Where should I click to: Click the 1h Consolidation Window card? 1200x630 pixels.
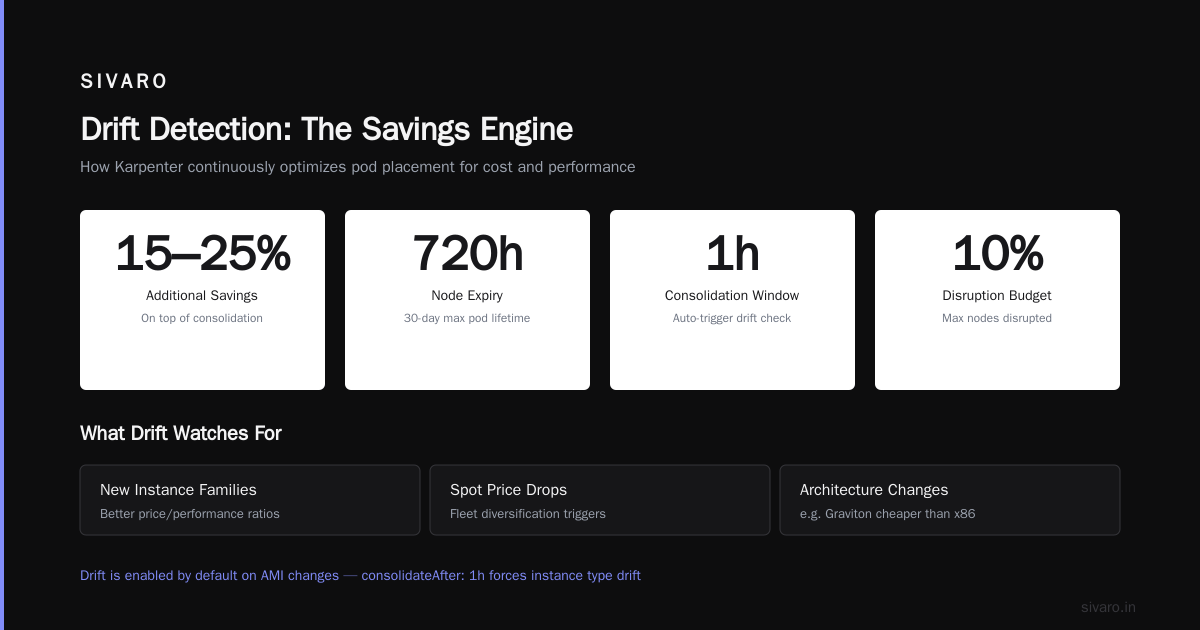coord(732,300)
